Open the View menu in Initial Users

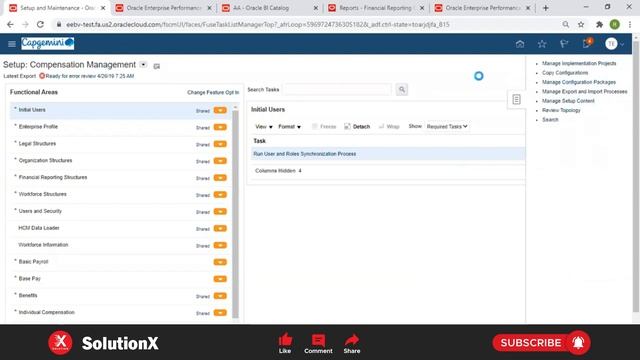pos(263,127)
